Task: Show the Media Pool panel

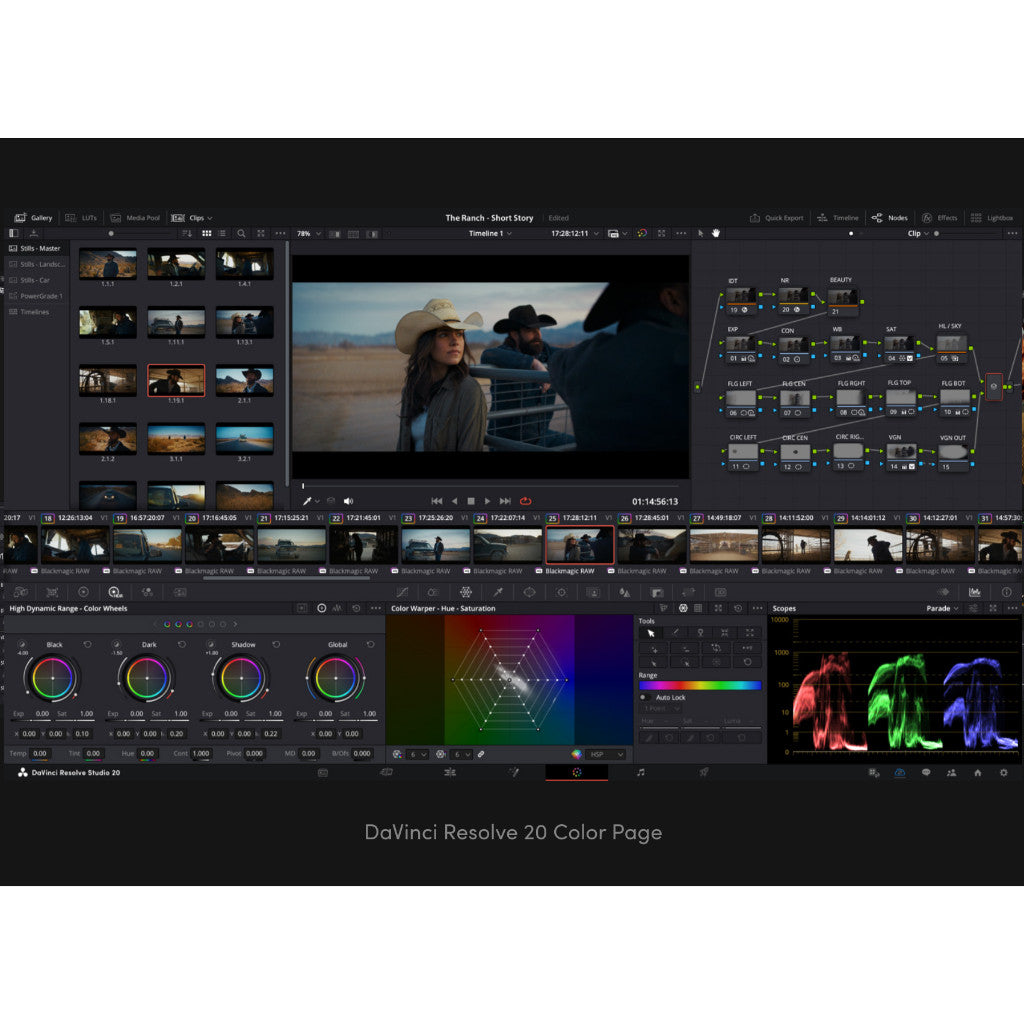Action: click(x=135, y=217)
